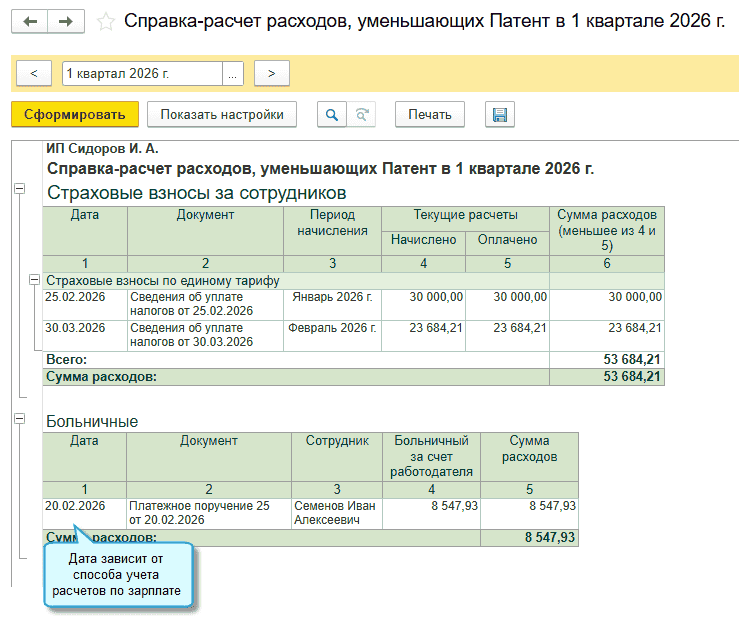739x620 pixels.
Task: Click the find next search icon
Action: [361, 114]
